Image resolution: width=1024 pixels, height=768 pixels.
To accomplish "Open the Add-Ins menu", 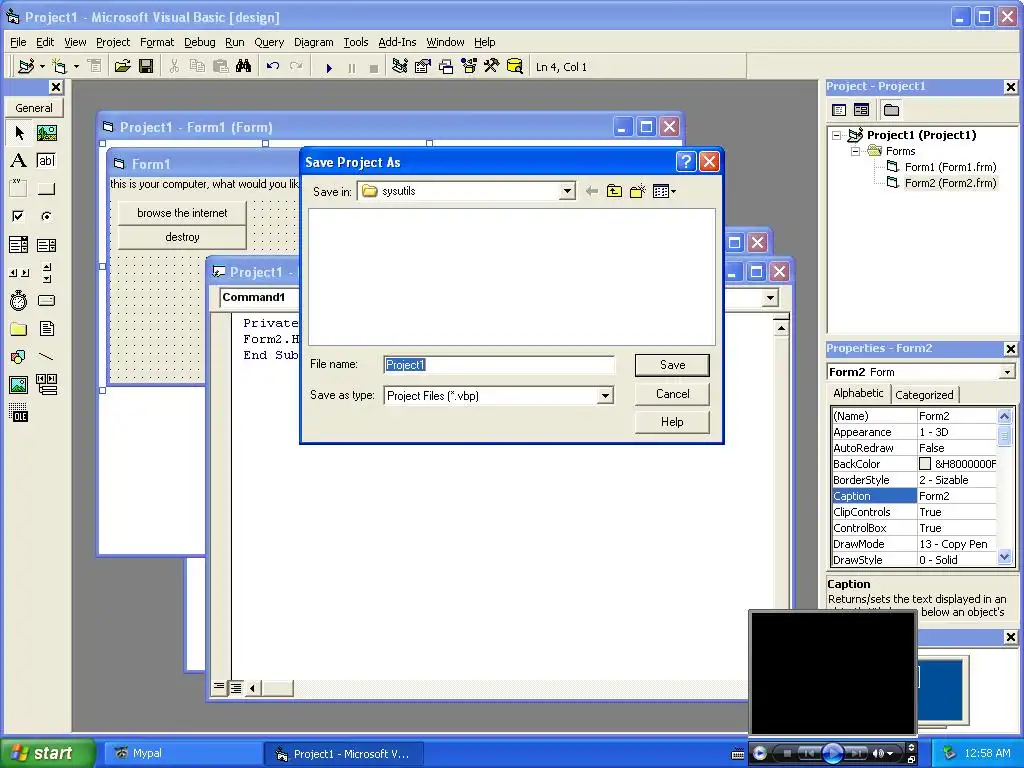I will [397, 42].
